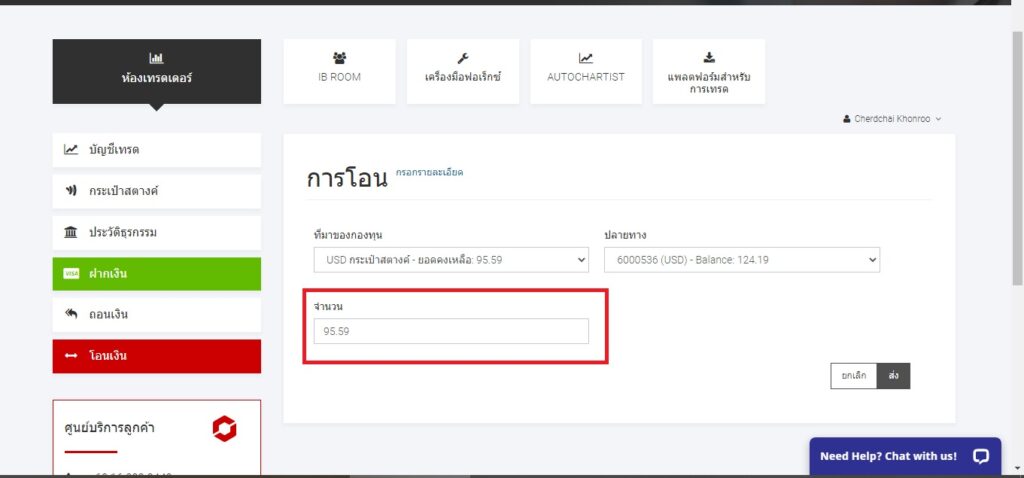Click the wrench icon for เครื่องมือฟอเร็กซ์

[463, 58]
